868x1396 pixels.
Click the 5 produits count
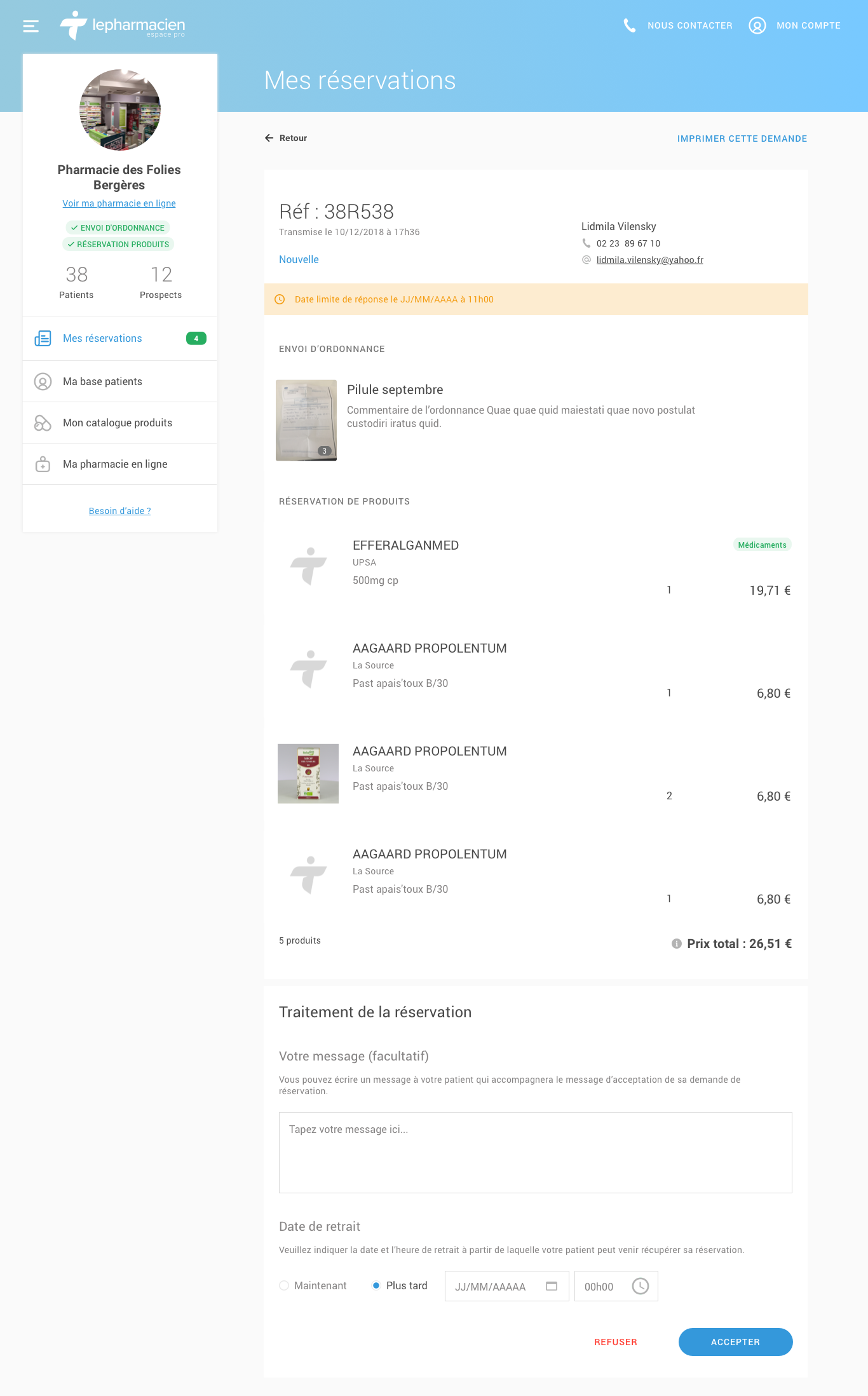tap(300, 940)
